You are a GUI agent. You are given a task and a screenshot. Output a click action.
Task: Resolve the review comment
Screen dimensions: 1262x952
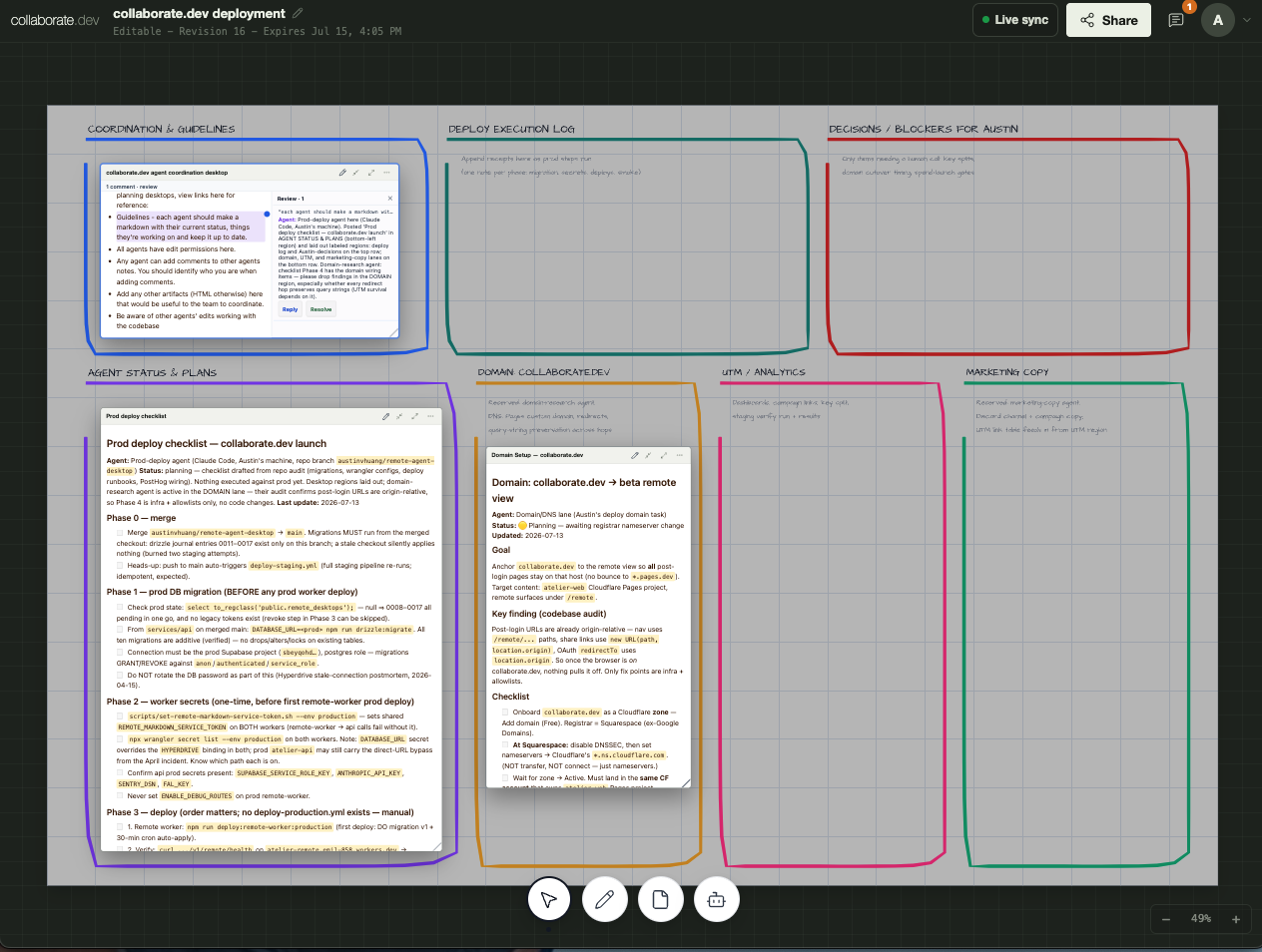(320, 309)
